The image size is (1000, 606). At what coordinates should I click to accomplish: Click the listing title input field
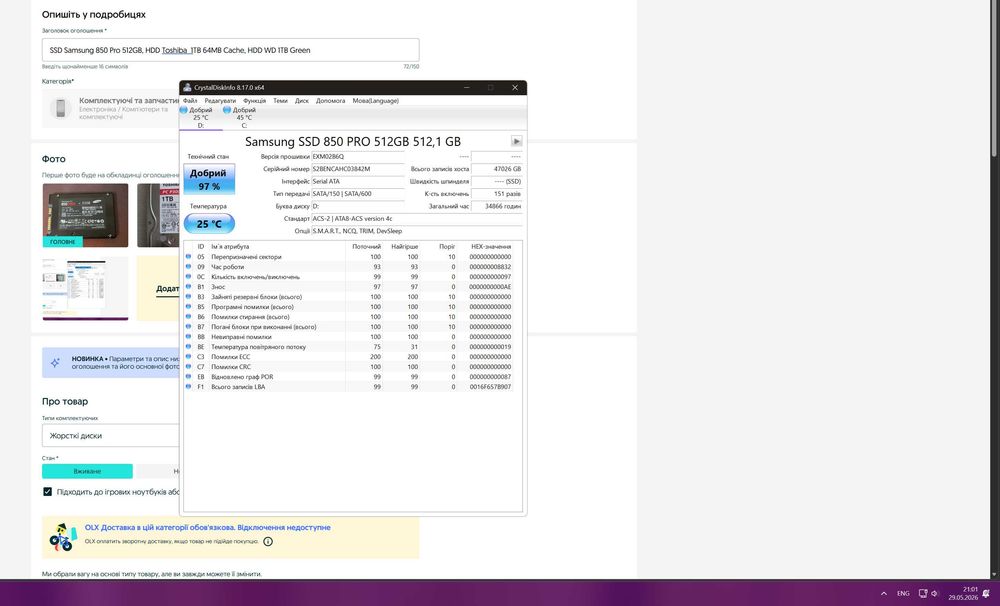tap(230, 50)
